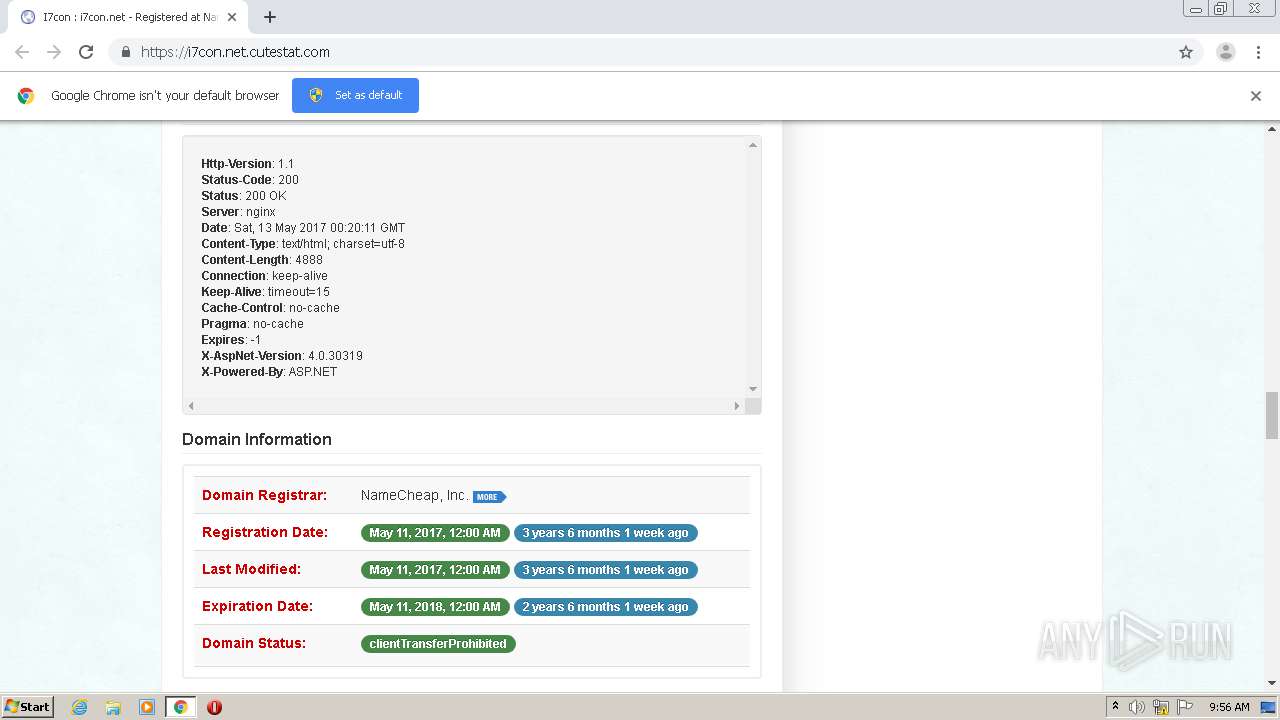Click the 9:56 AM system clock
Viewport: 1280px width, 720px height.
(x=1229, y=707)
